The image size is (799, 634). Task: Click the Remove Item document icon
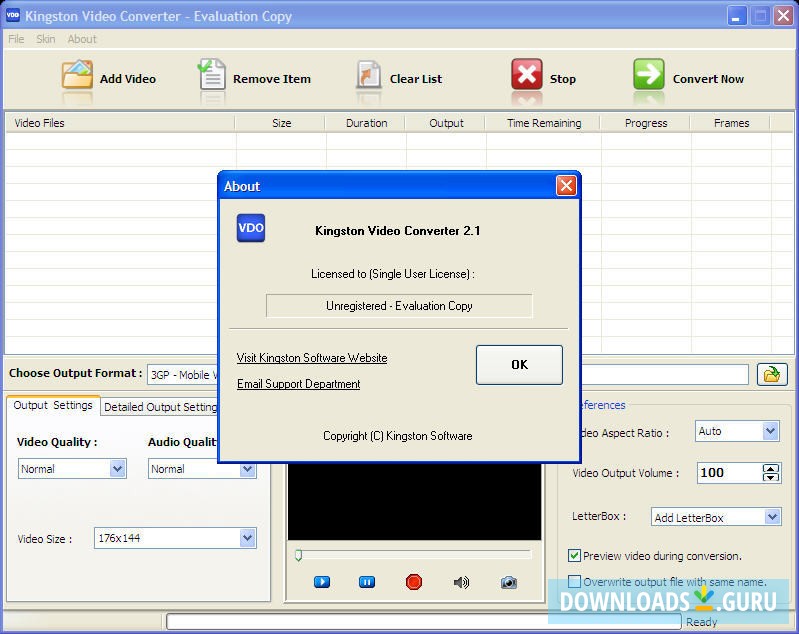click(x=211, y=74)
